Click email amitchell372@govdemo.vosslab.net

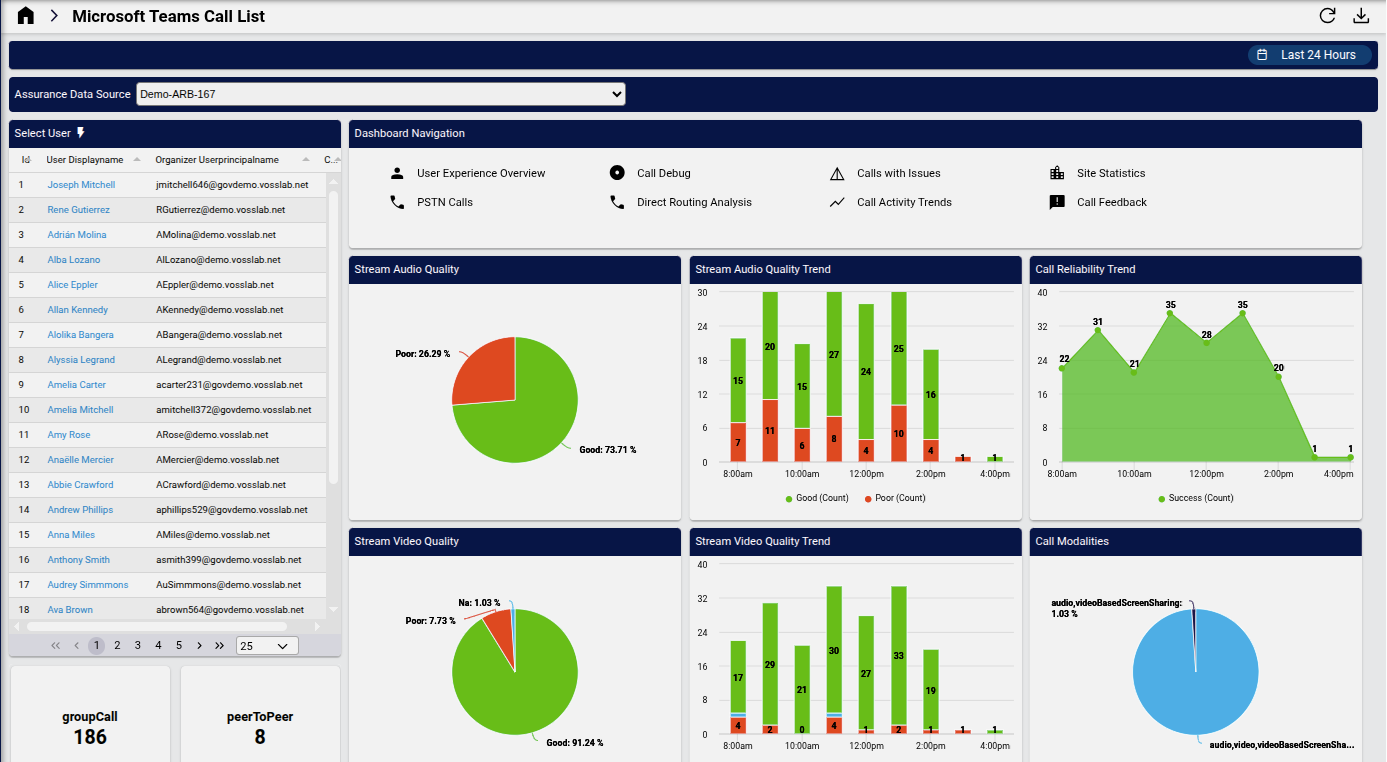[233, 410]
